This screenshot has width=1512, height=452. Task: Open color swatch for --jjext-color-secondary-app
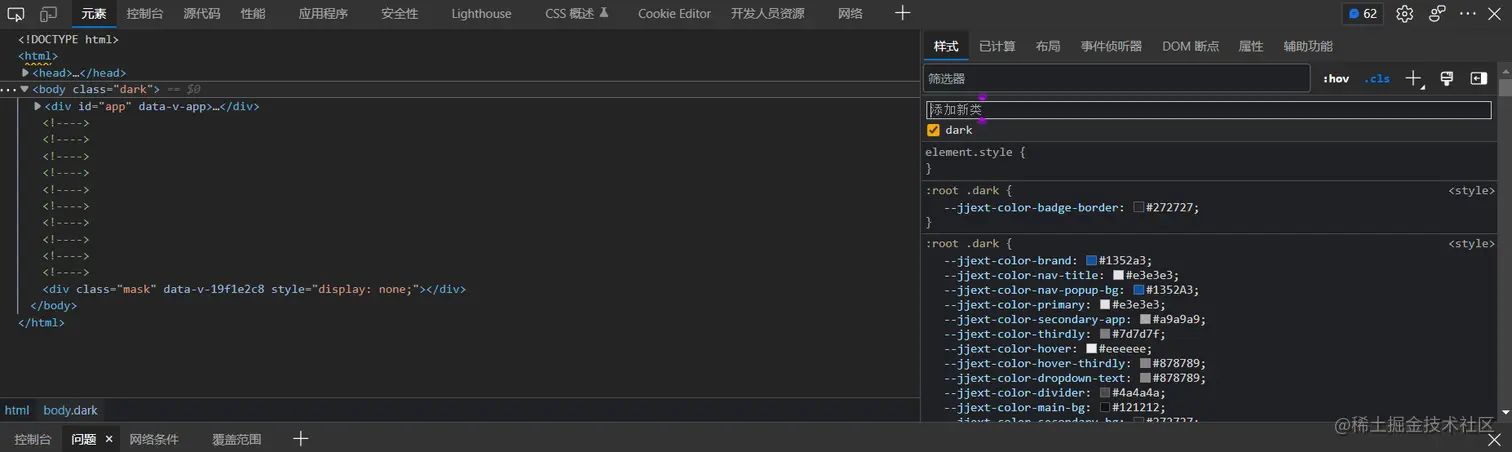pos(1146,319)
